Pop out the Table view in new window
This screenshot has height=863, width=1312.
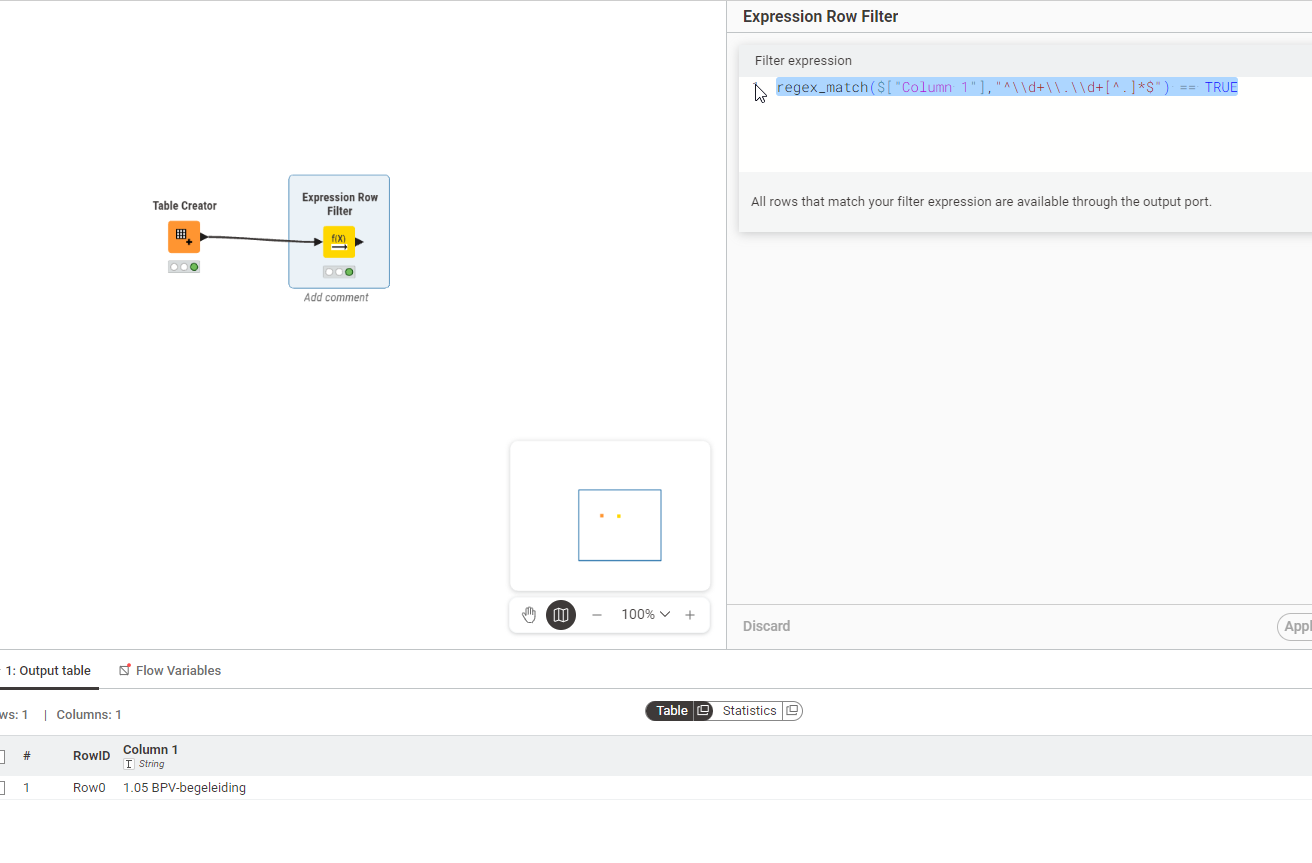point(703,711)
